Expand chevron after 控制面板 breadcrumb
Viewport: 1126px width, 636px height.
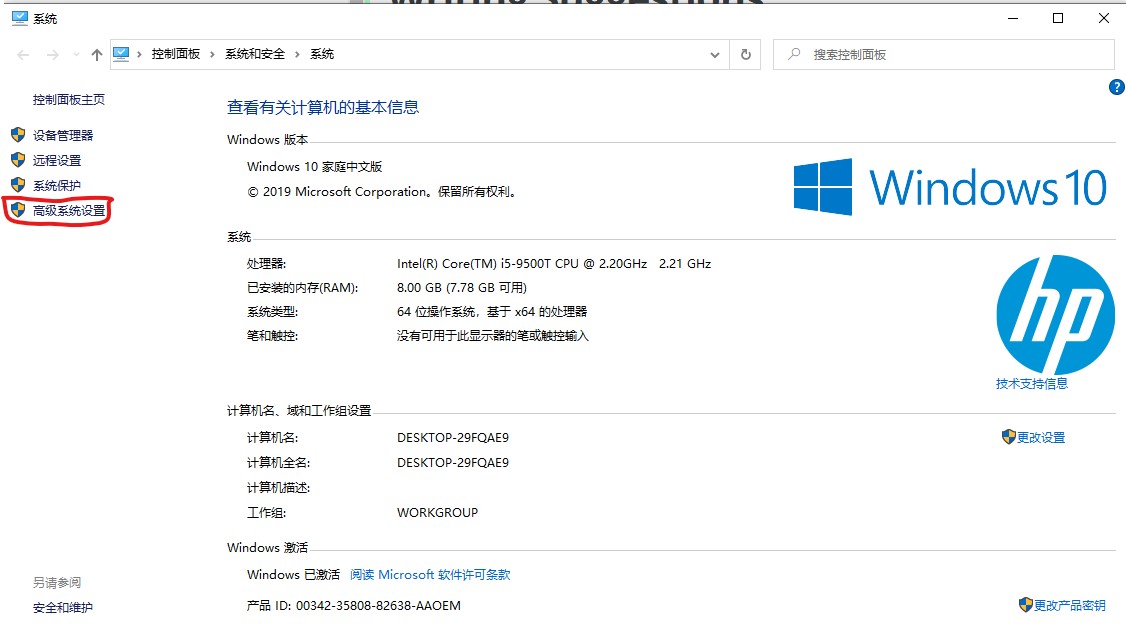[x=213, y=55]
